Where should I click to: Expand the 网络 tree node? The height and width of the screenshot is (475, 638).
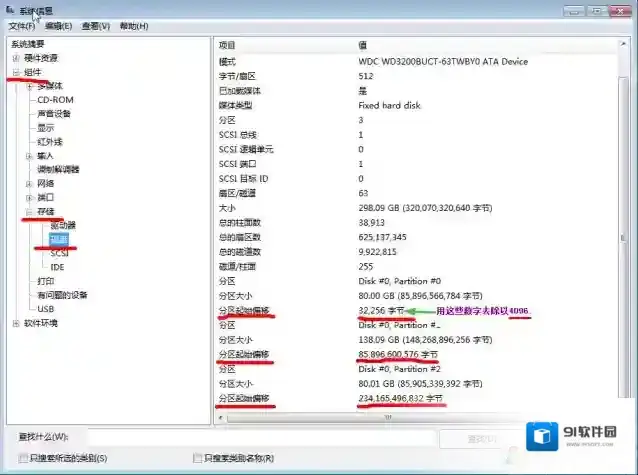point(29,184)
